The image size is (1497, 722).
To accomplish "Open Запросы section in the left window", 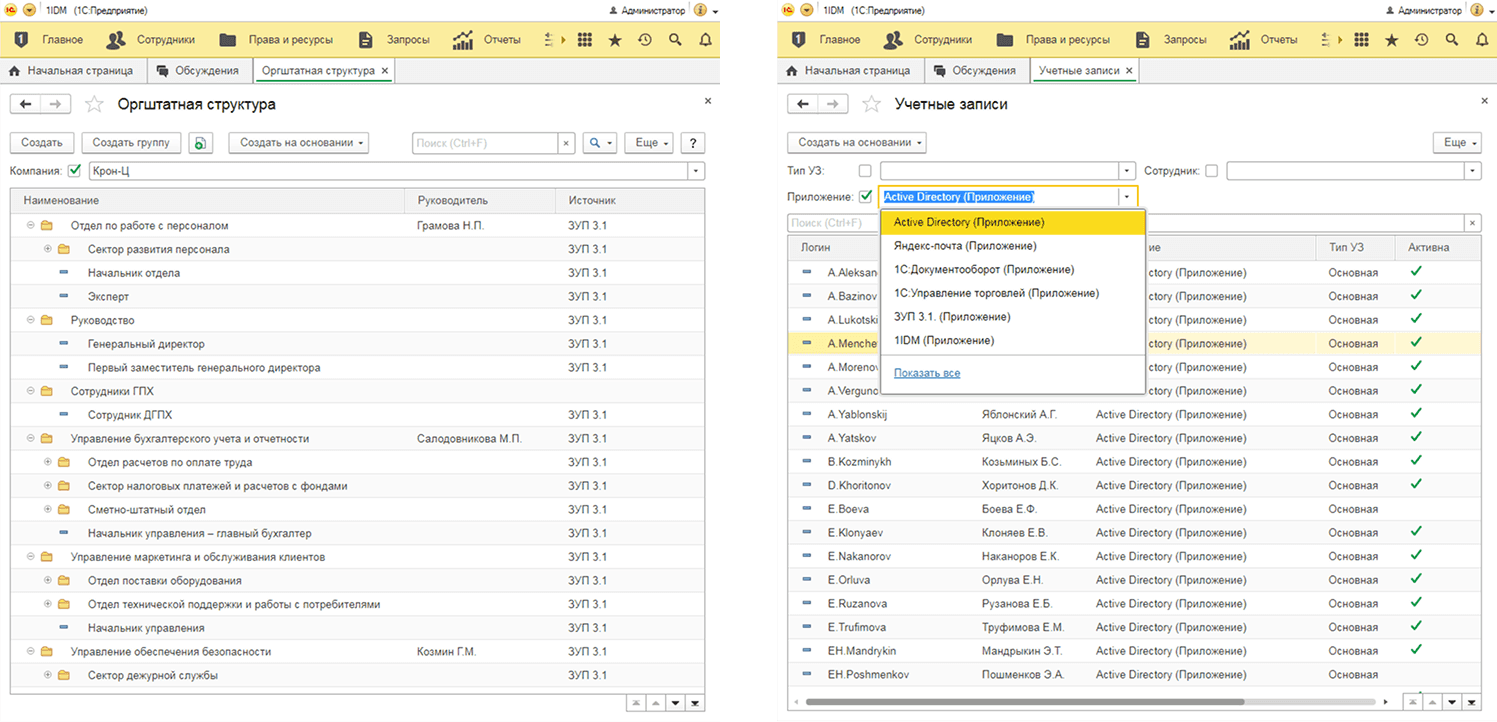I will [396, 40].
